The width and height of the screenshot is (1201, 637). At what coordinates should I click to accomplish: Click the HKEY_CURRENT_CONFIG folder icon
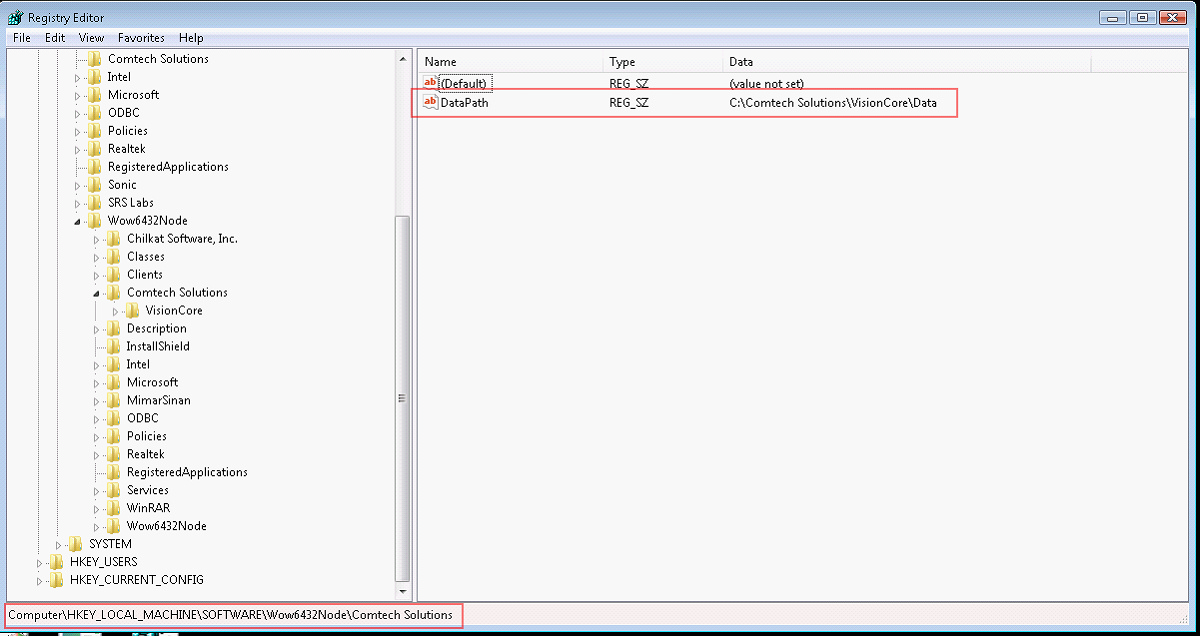(57, 581)
